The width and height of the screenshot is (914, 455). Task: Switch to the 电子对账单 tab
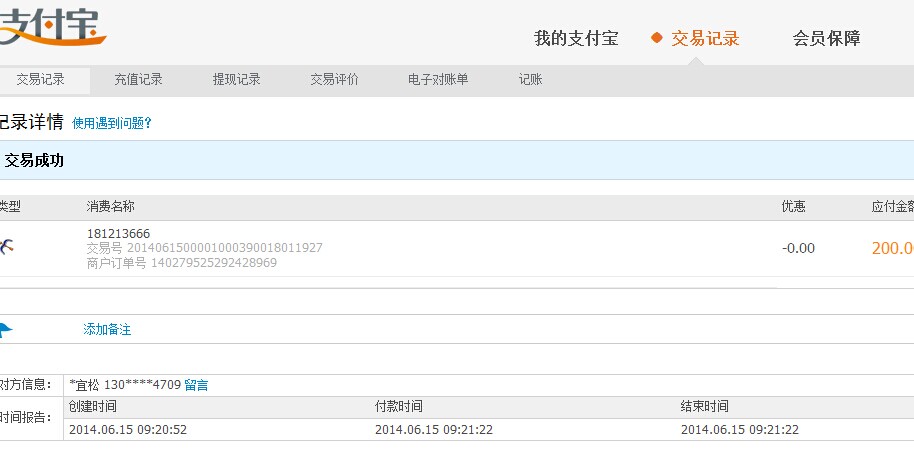coord(438,80)
